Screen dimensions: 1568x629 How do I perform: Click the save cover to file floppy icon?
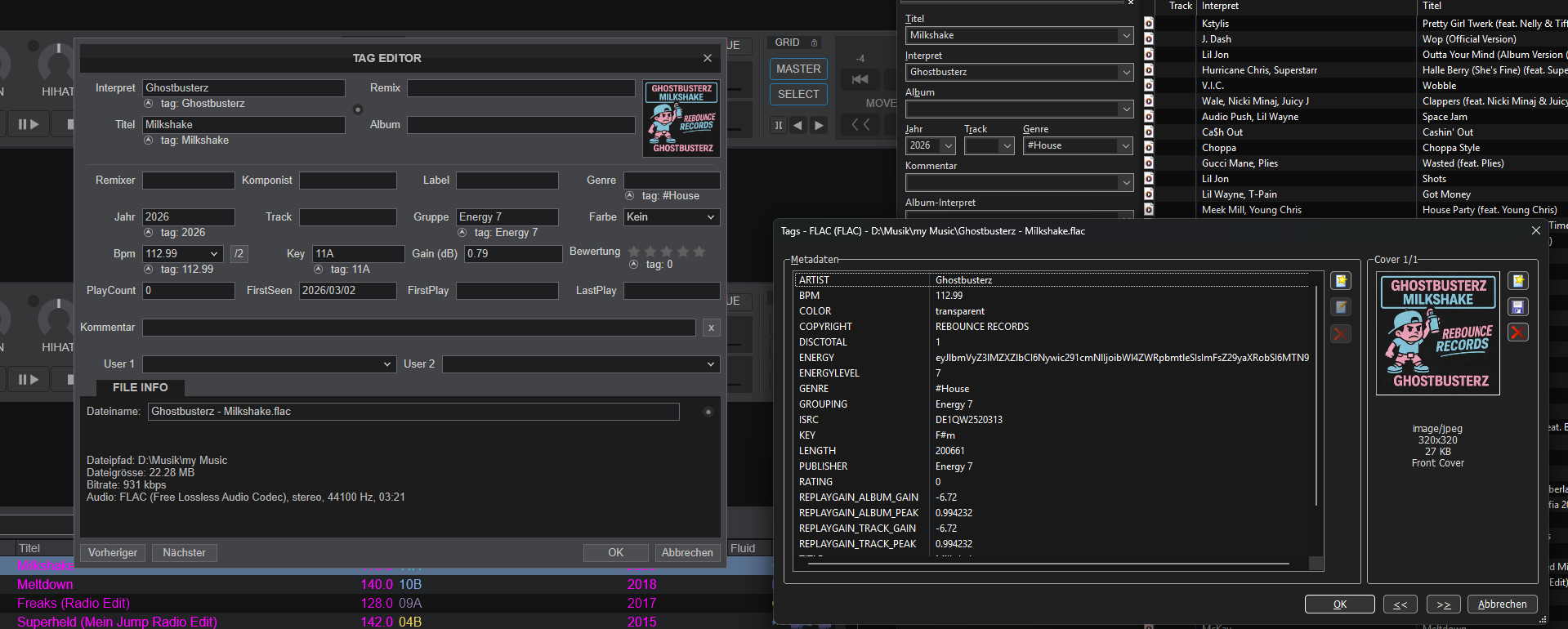[x=1517, y=307]
